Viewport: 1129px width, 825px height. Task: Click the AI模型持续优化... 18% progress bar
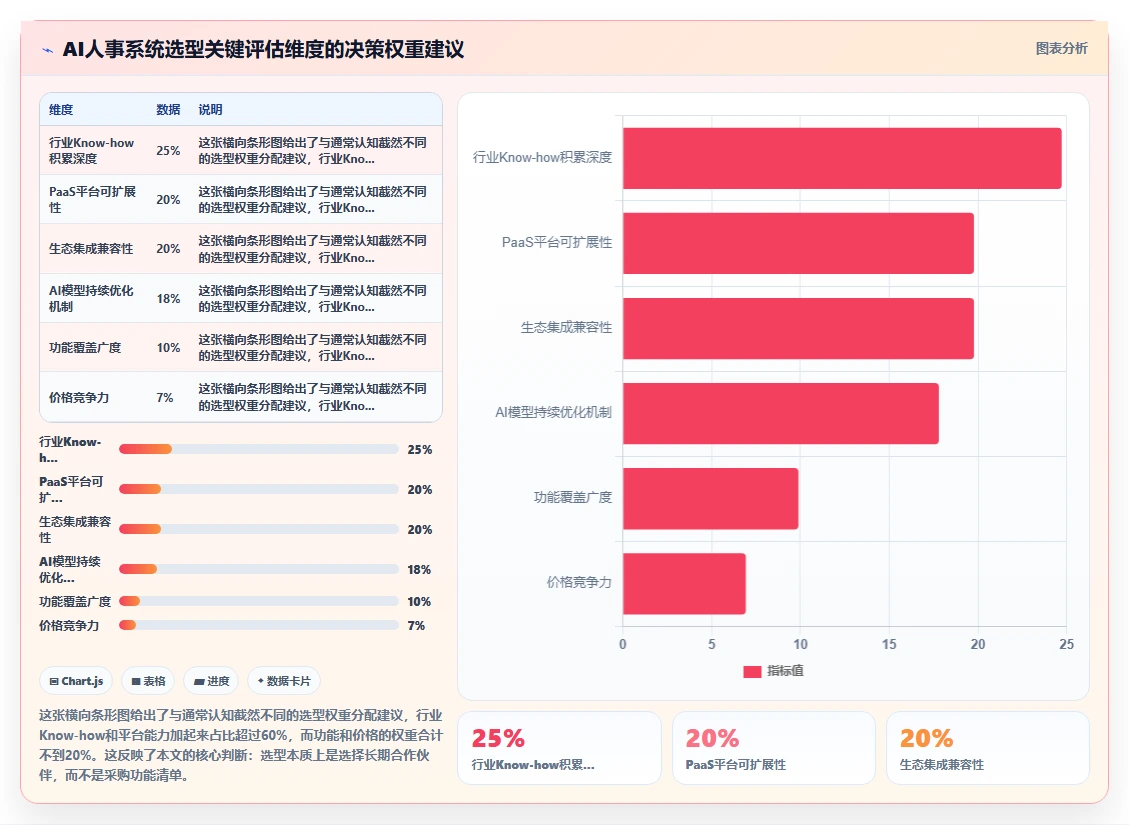(x=258, y=569)
